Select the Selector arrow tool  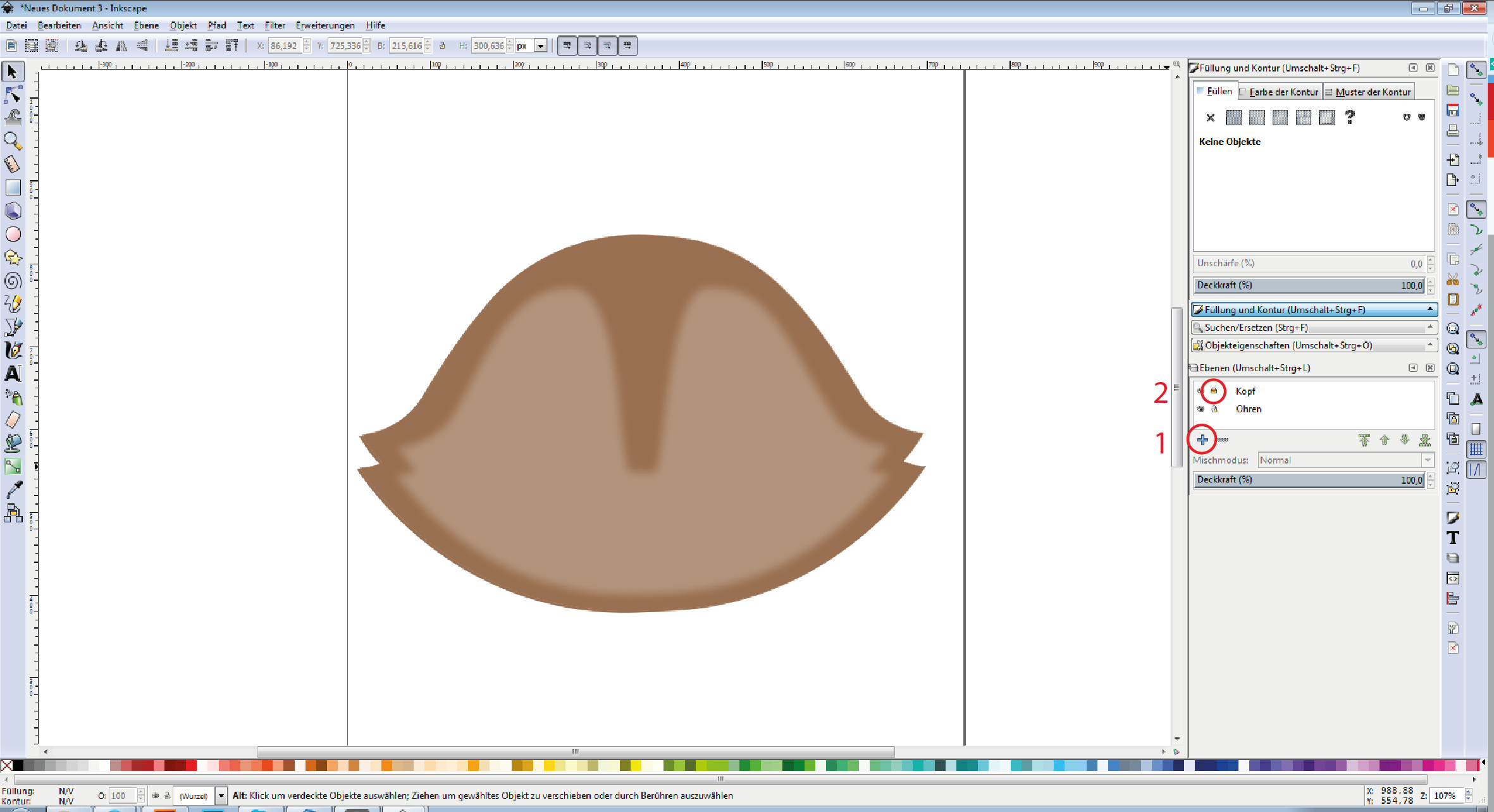[x=13, y=71]
